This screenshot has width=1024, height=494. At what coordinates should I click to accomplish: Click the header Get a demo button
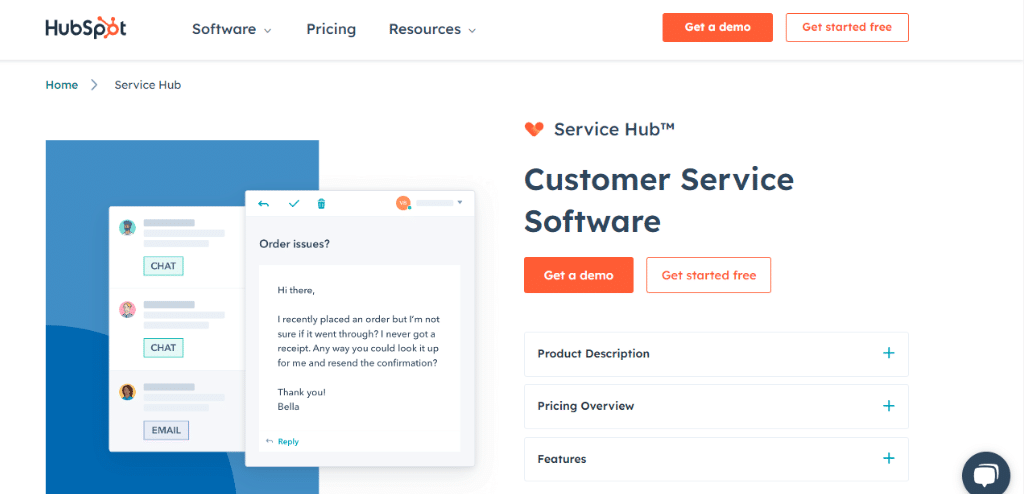[x=717, y=27]
